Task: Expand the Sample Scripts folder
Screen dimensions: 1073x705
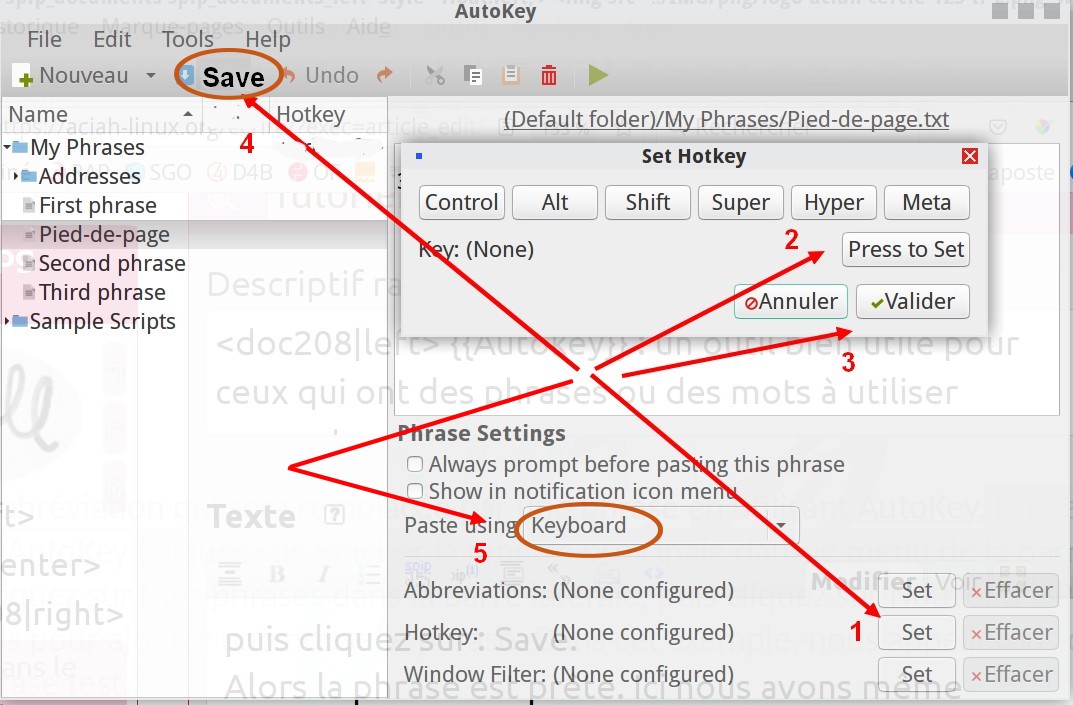Action: (7, 320)
